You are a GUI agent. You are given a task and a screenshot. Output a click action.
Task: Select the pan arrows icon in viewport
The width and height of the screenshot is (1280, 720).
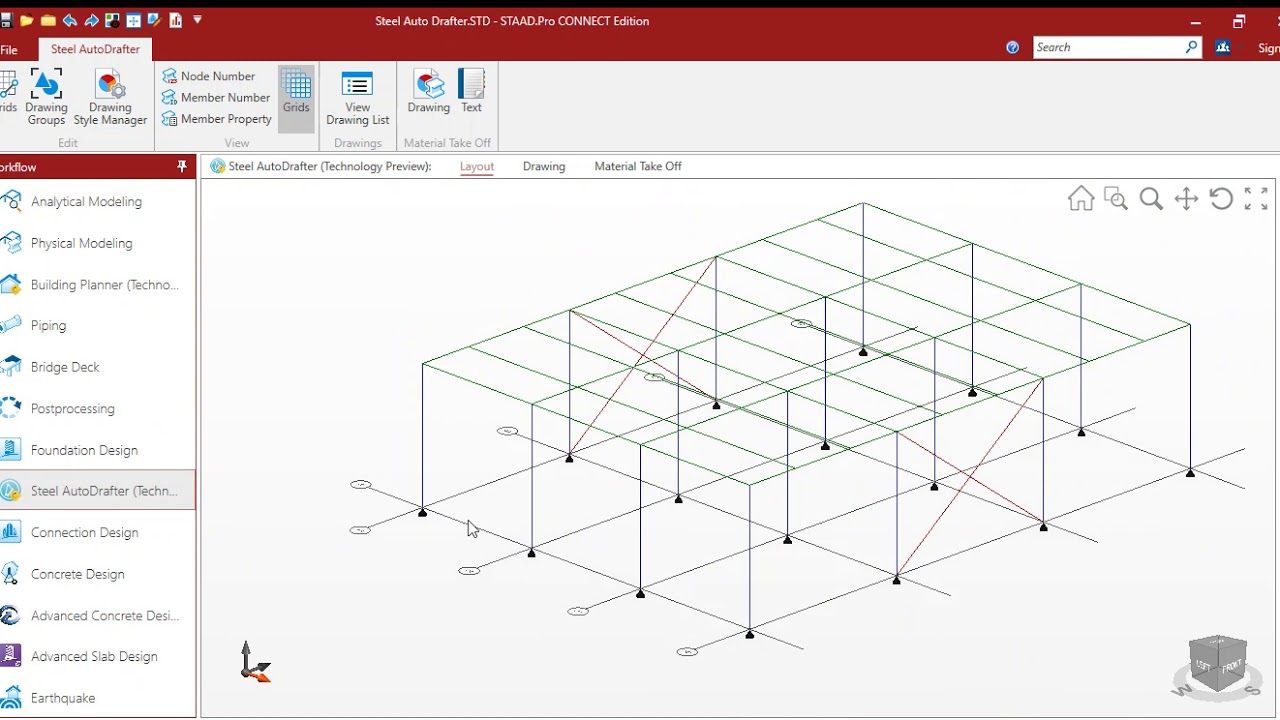tap(1186, 199)
